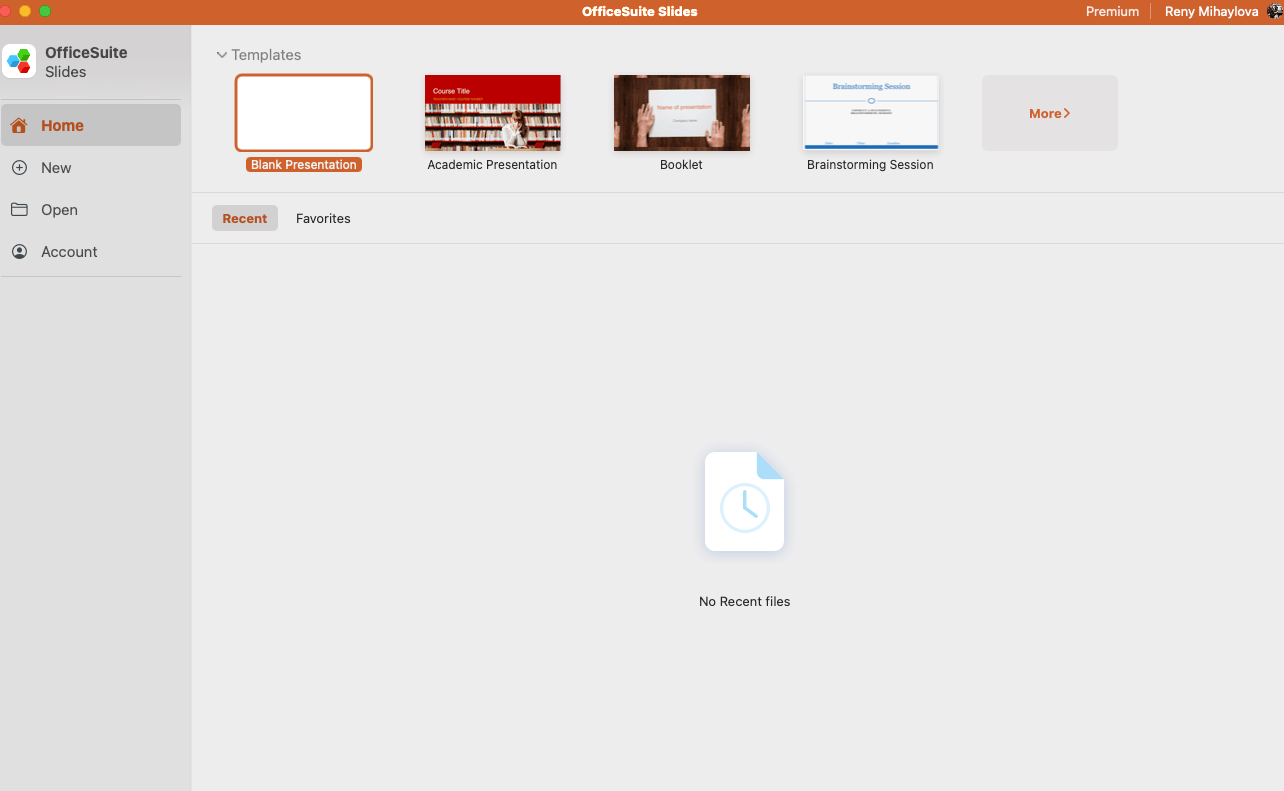Click the user avatar icon at top right
This screenshot has width=1284, height=791.
[x=1274, y=12]
